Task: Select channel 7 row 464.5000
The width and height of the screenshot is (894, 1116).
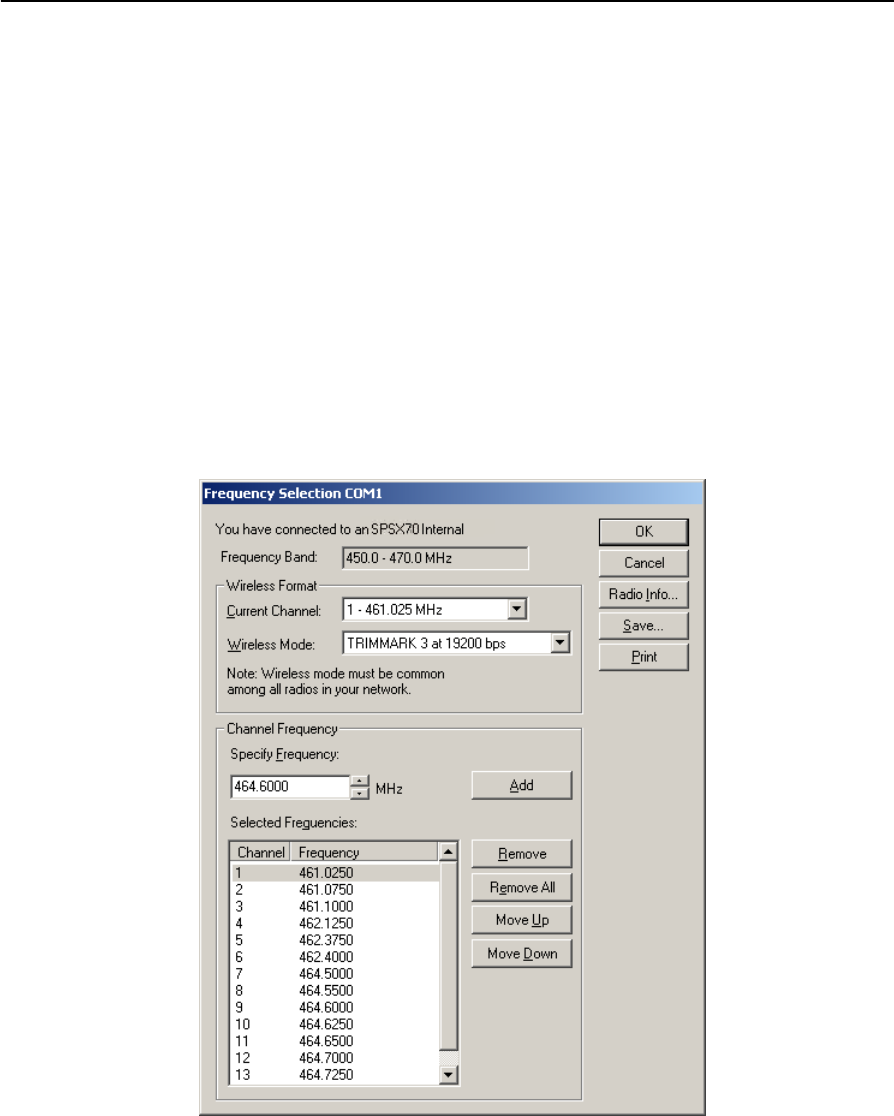Action: coord(335,974)
